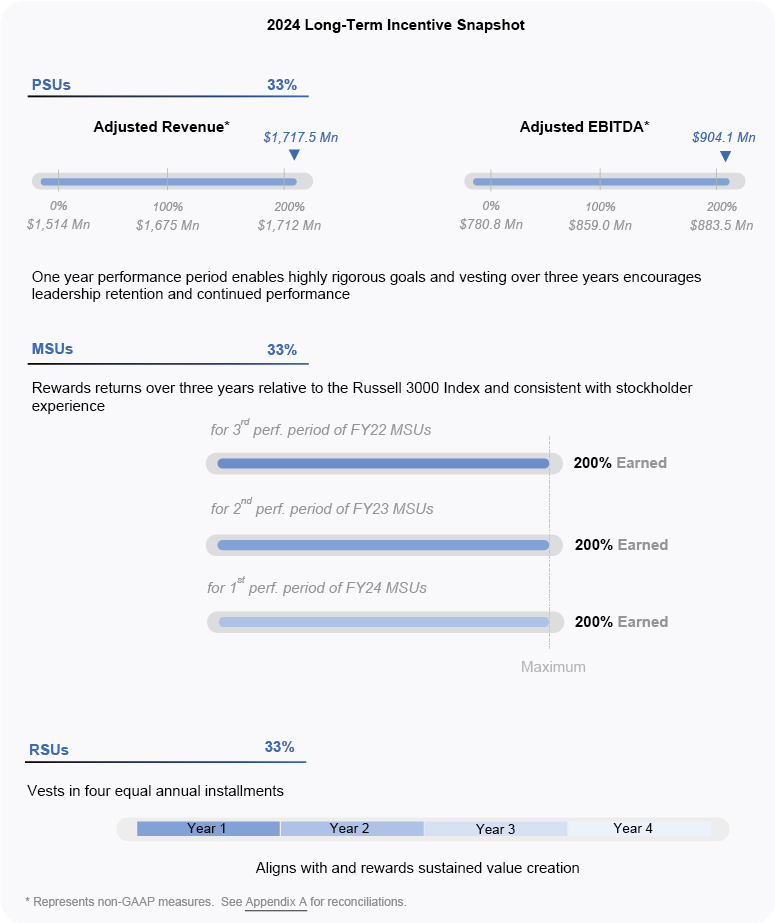Click the $1,675 Mn revenue target label
This screenshot has height=923, width=775.
point(167,225)
